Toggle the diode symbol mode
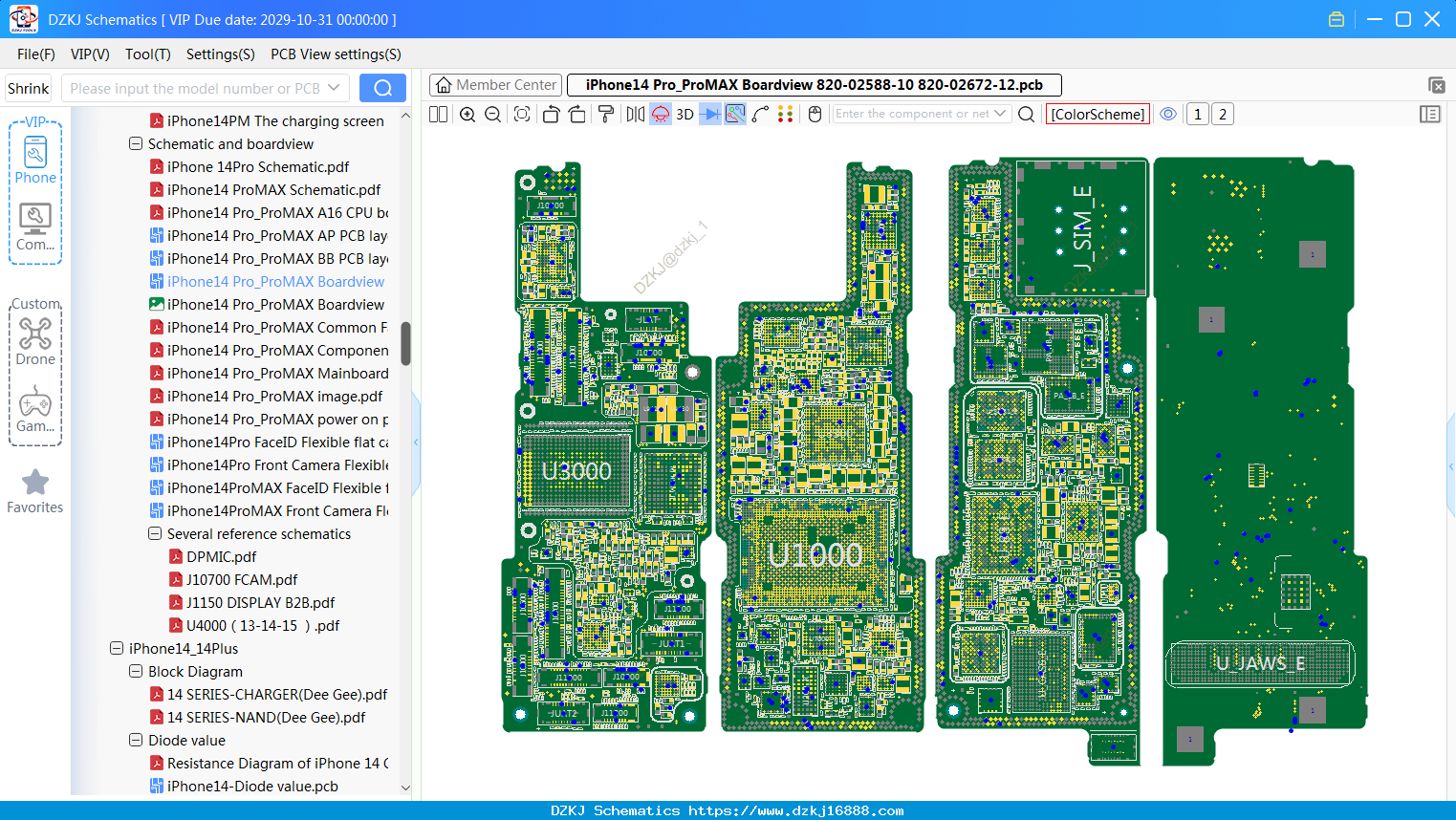 [710, 115]
